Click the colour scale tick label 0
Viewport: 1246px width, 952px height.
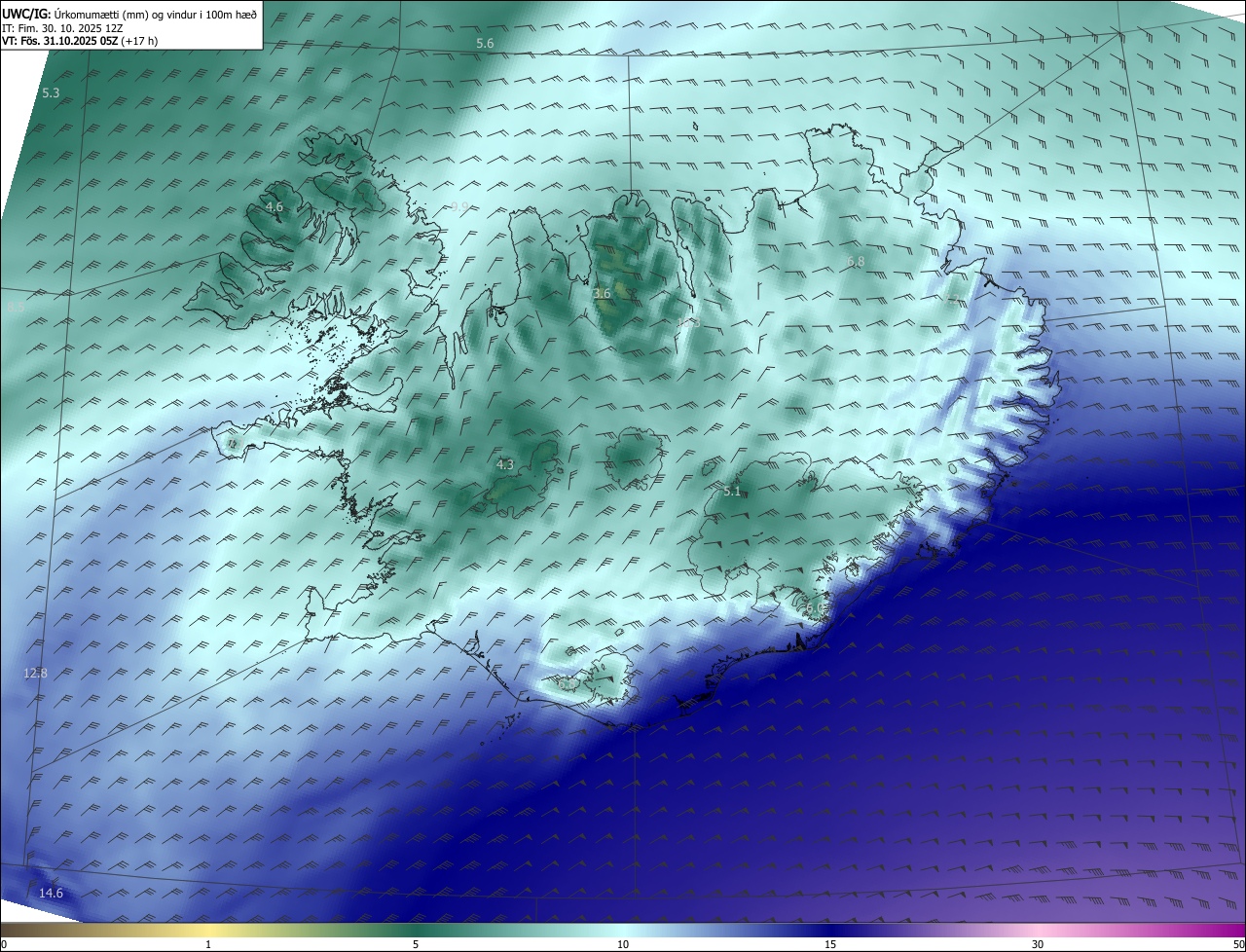[x=4, y=944]
